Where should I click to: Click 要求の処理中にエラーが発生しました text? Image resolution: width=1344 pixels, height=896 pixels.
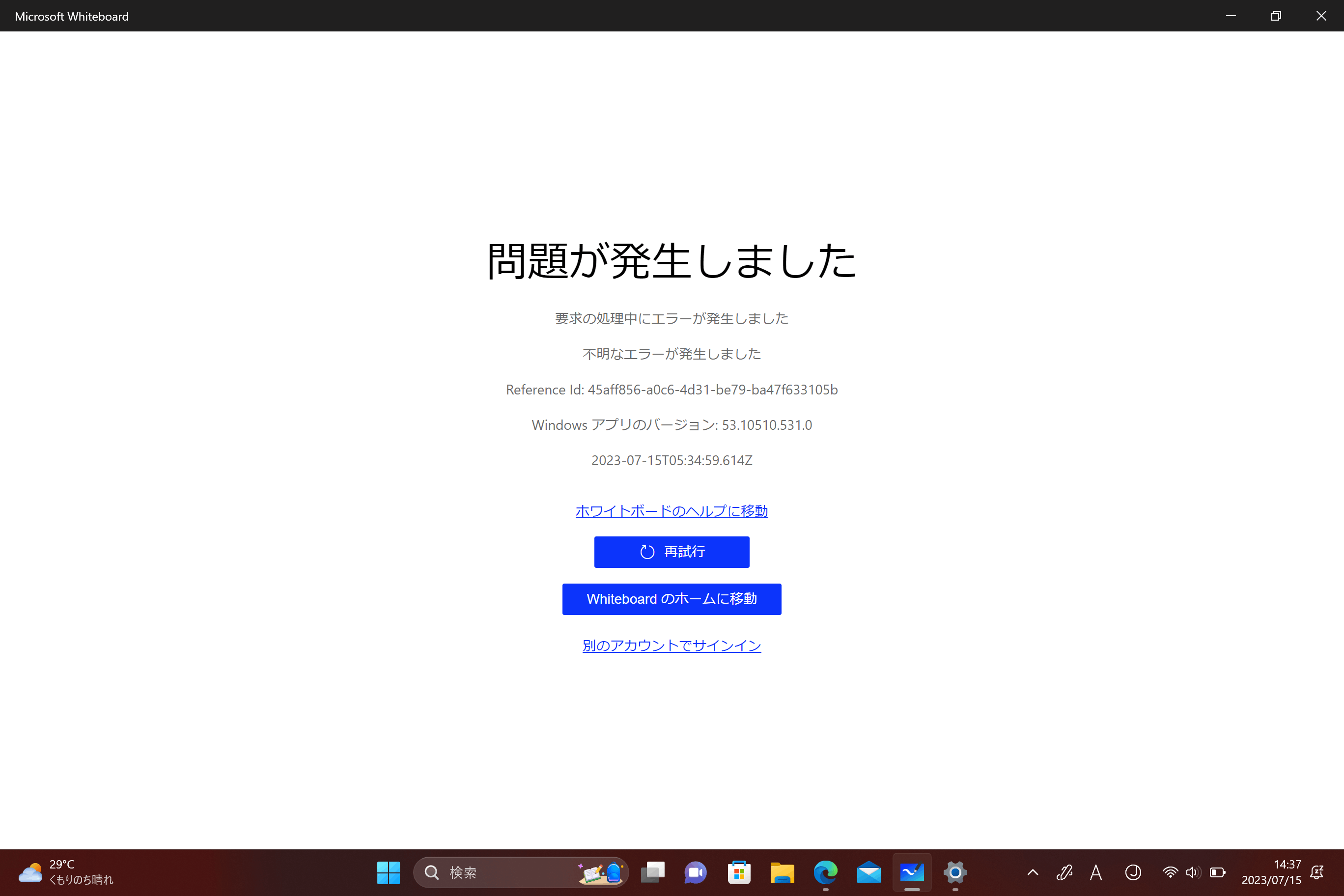(x=672, y=319)
